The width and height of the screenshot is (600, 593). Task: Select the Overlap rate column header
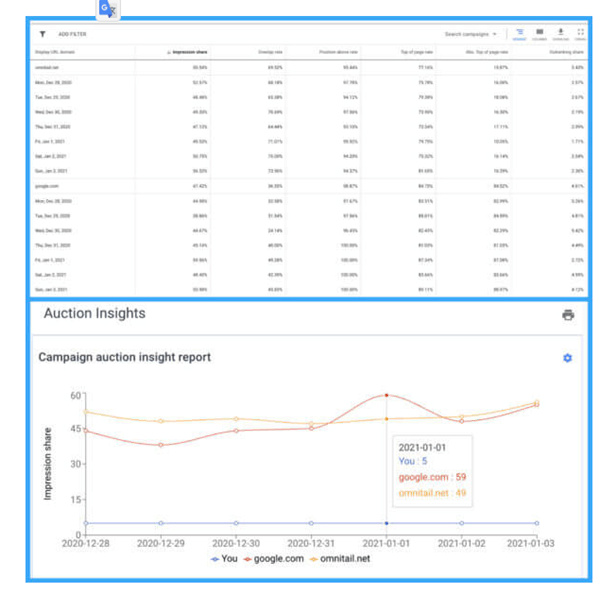pyautogui.click(x=271, y=51)
